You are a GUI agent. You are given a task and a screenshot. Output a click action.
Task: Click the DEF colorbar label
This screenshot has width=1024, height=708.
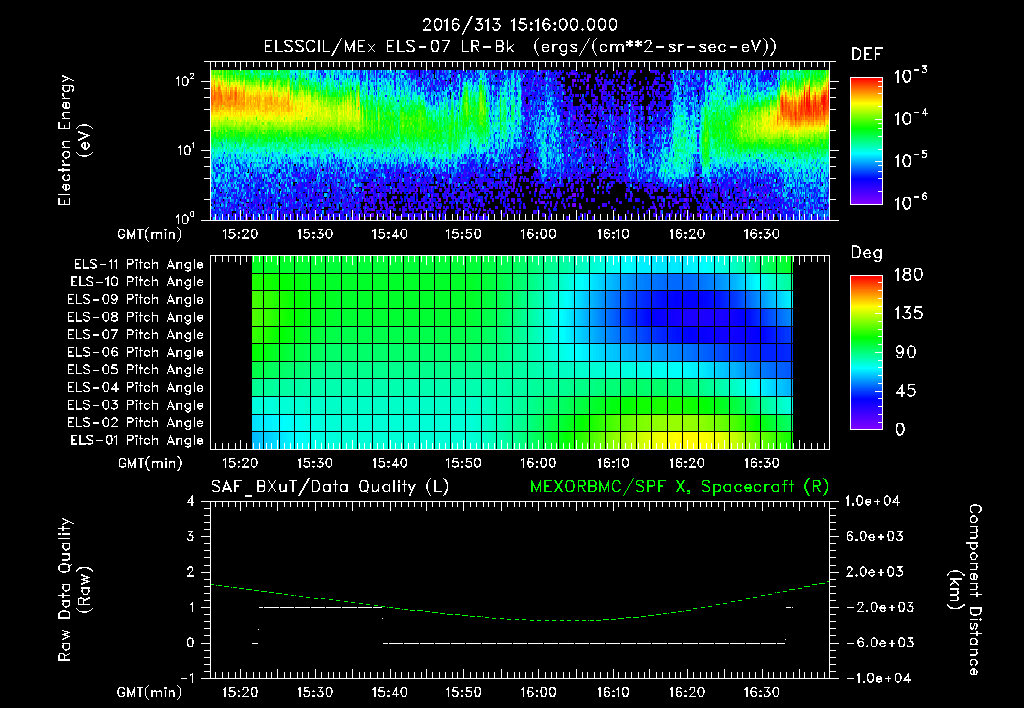(867, 55)
